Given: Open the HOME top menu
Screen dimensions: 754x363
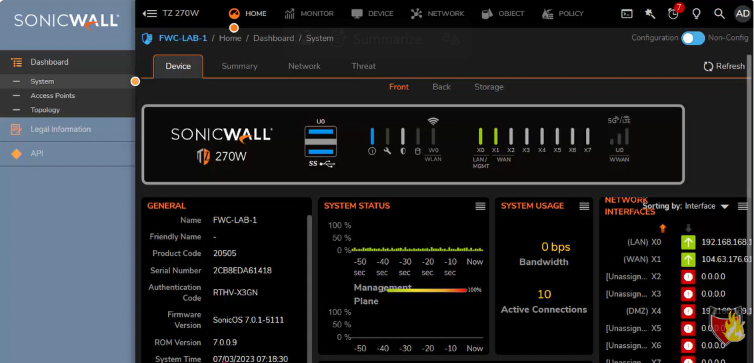Looking at the screenshot, I should pyautogui.click(x=247, y=13).
